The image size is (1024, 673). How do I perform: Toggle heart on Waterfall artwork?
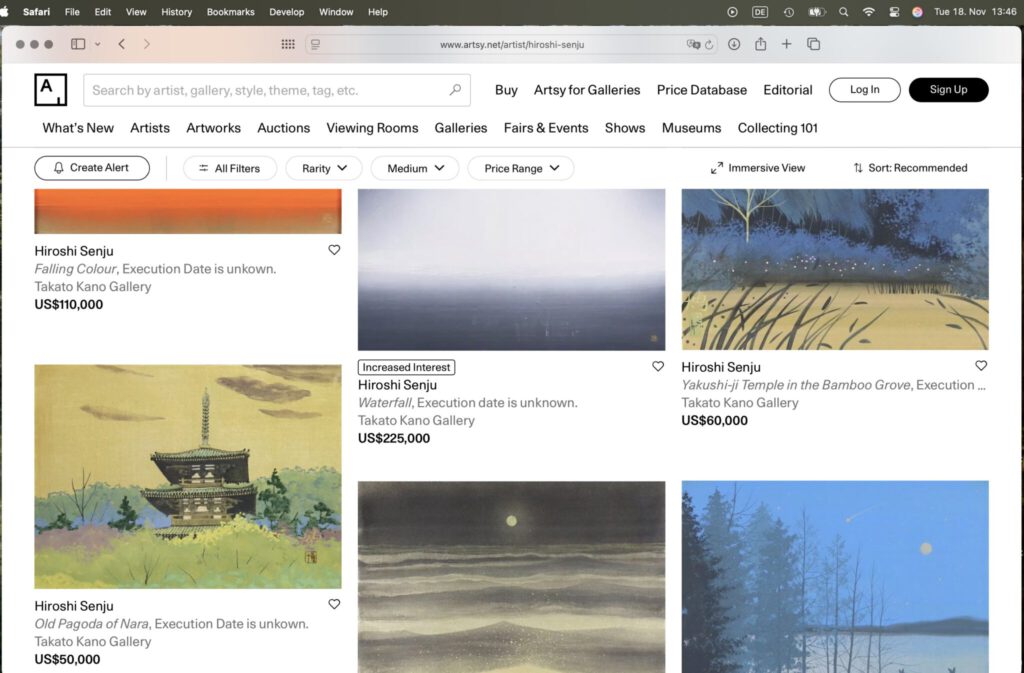[658, 367]
